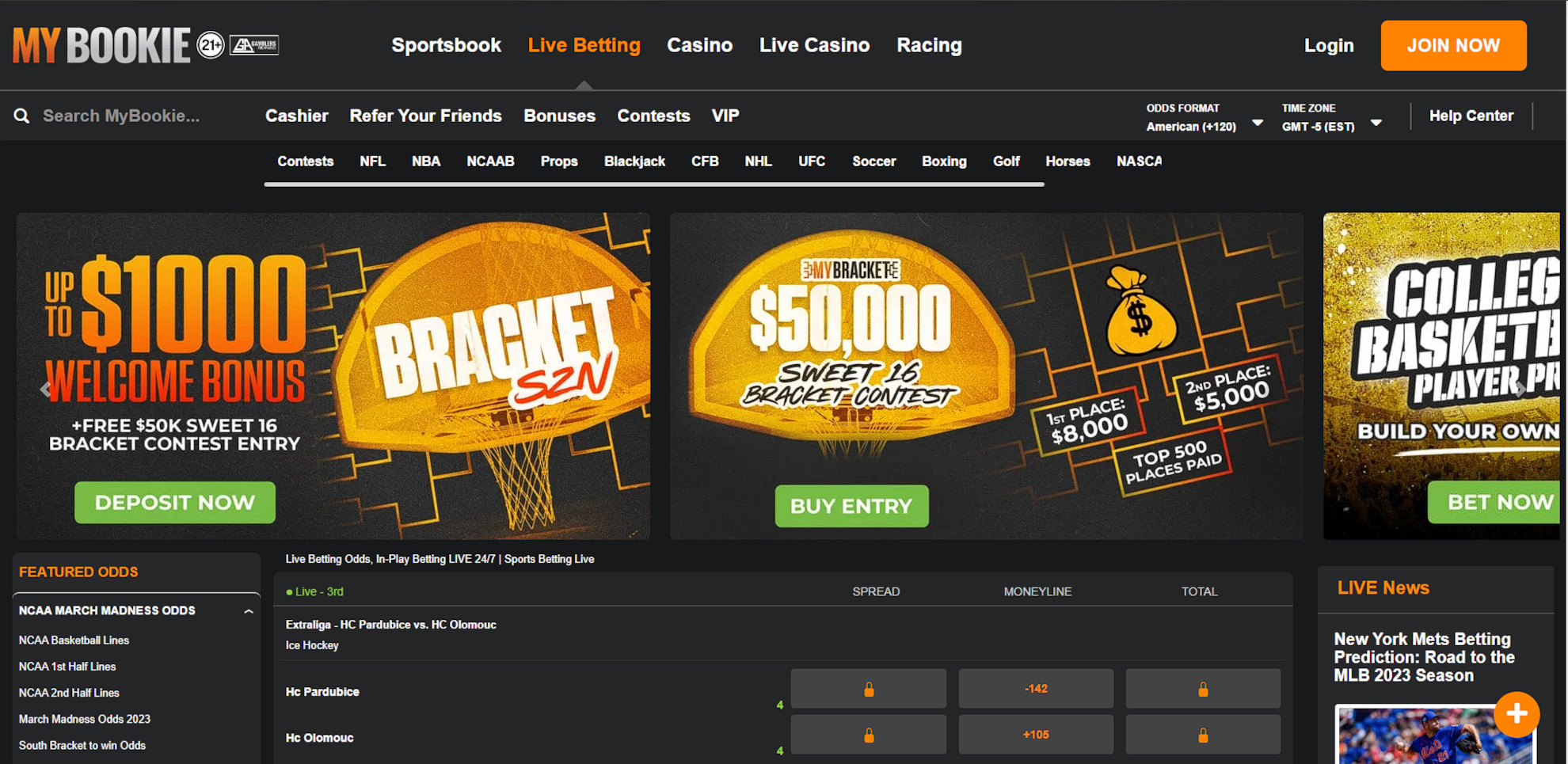This screenshot has height=764, width=1568.
Task: Open NCAA 1st Half Lines link
Action: coord(67,667)
